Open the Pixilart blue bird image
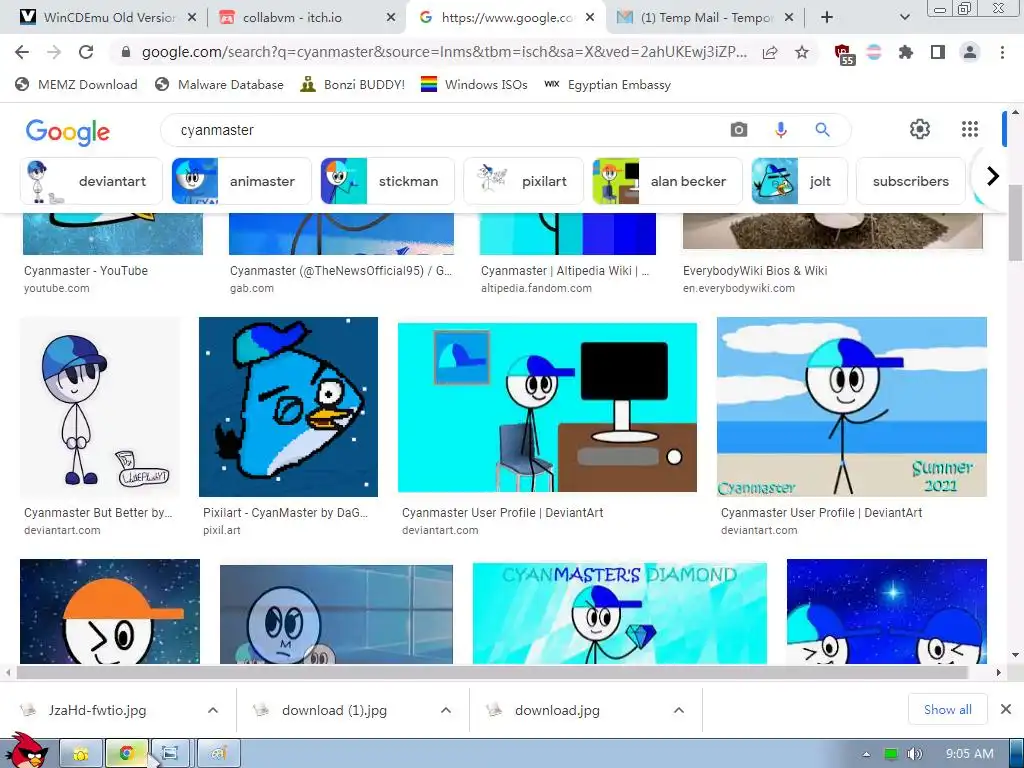Viewport: 1024px width, 768px height. coord(288,407)
